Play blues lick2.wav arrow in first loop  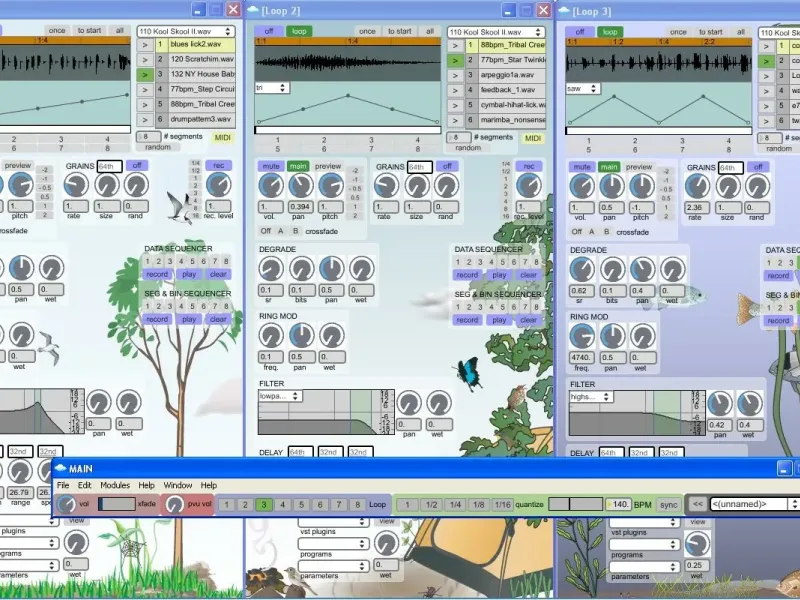[145, 45]
